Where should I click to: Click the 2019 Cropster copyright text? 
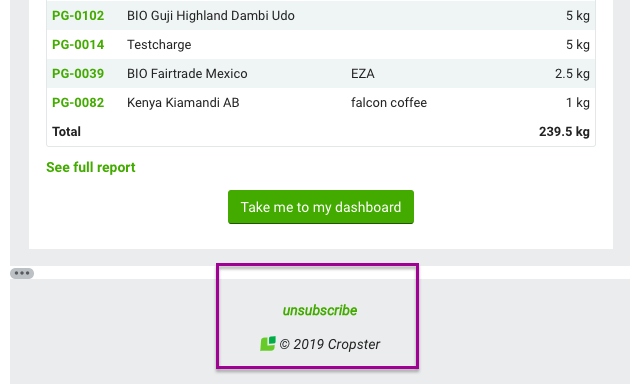coord(330,344)
